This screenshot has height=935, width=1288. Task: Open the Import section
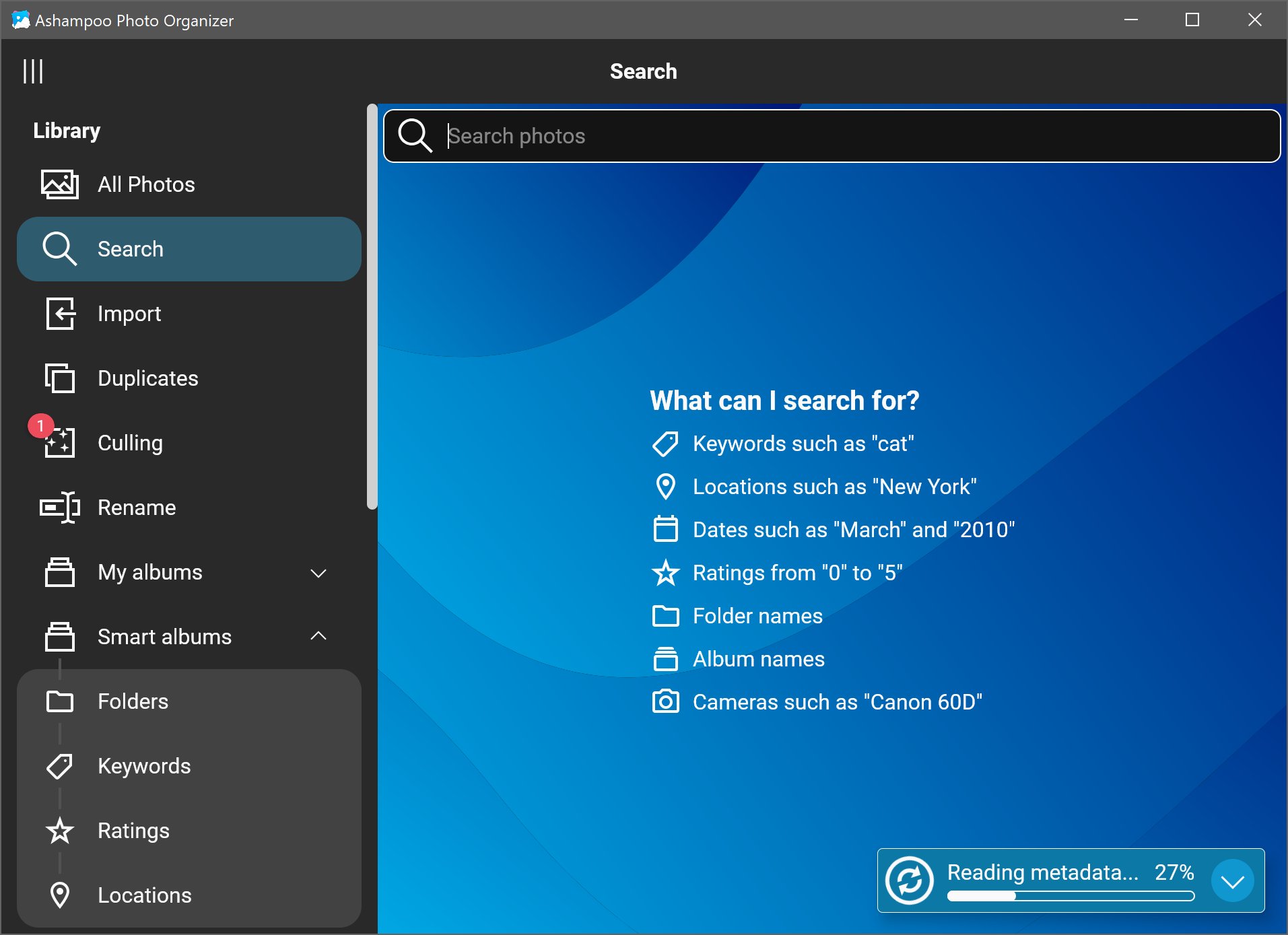click(189, 314)
